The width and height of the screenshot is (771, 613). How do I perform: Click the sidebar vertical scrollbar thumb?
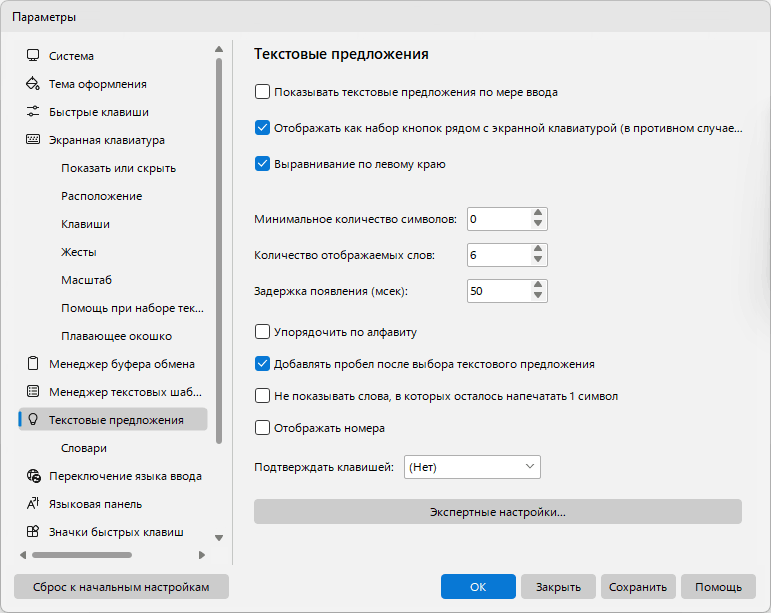click(x=219, y=251)
